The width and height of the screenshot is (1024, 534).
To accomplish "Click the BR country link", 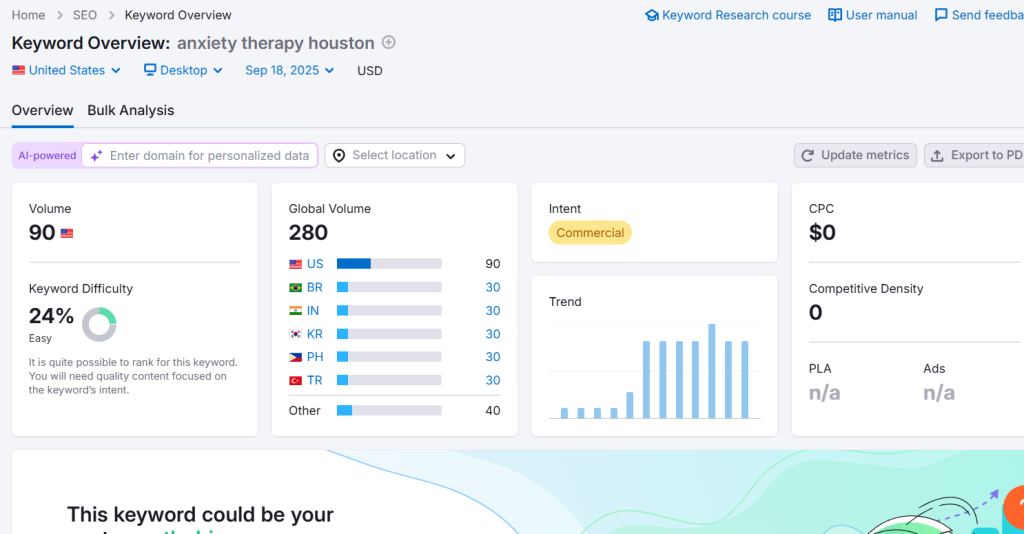I will (x=315, y=287).
